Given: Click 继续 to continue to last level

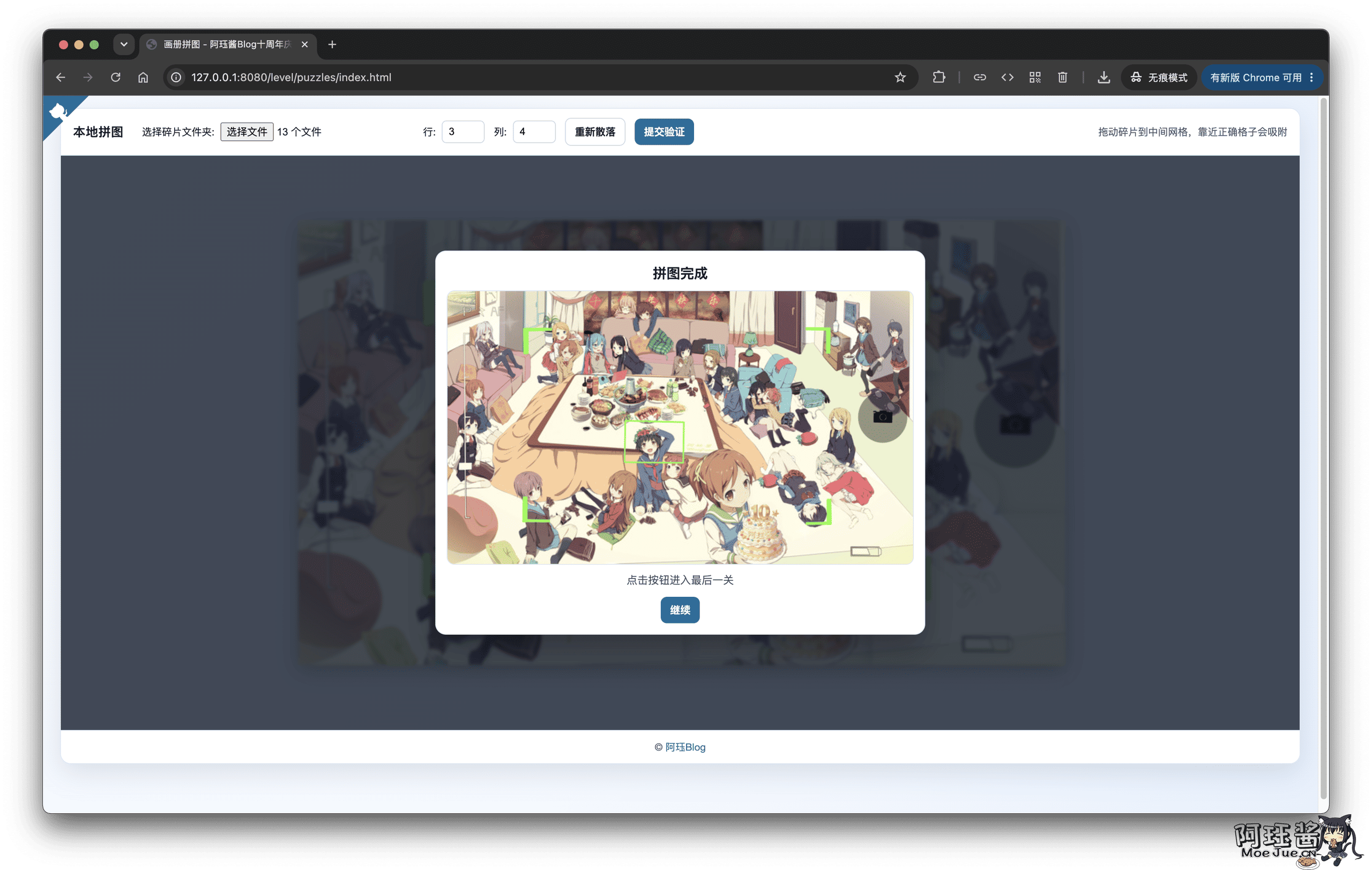Looking at the screenshot, I should point(680,610).
